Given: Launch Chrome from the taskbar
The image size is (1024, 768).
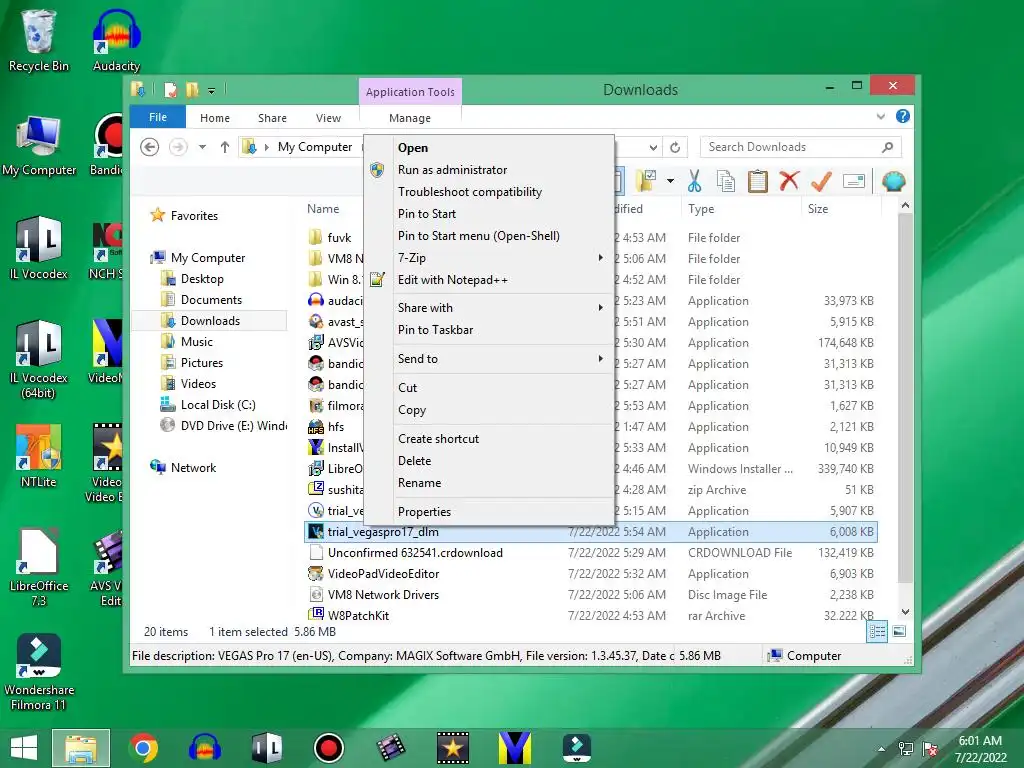Looking at the screenshot, I should [x=143, y=748].
